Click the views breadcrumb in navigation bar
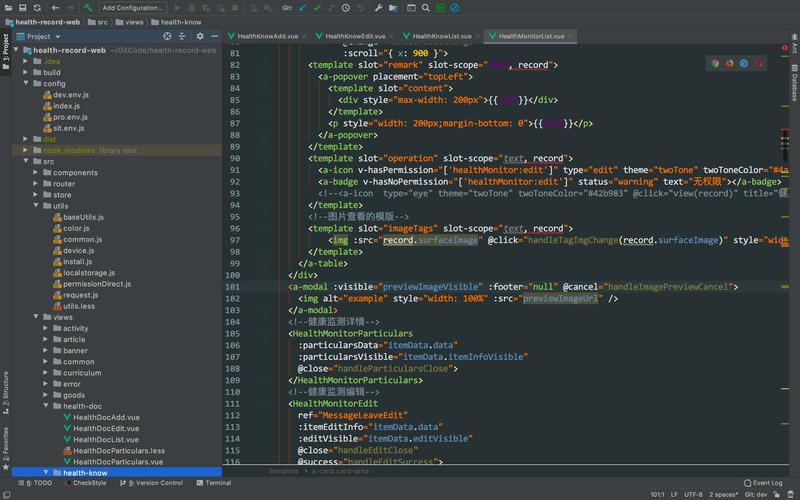Image resolution: width=800 pixels, height=500 pixels. pyautogui.click(x=134, y=21)
